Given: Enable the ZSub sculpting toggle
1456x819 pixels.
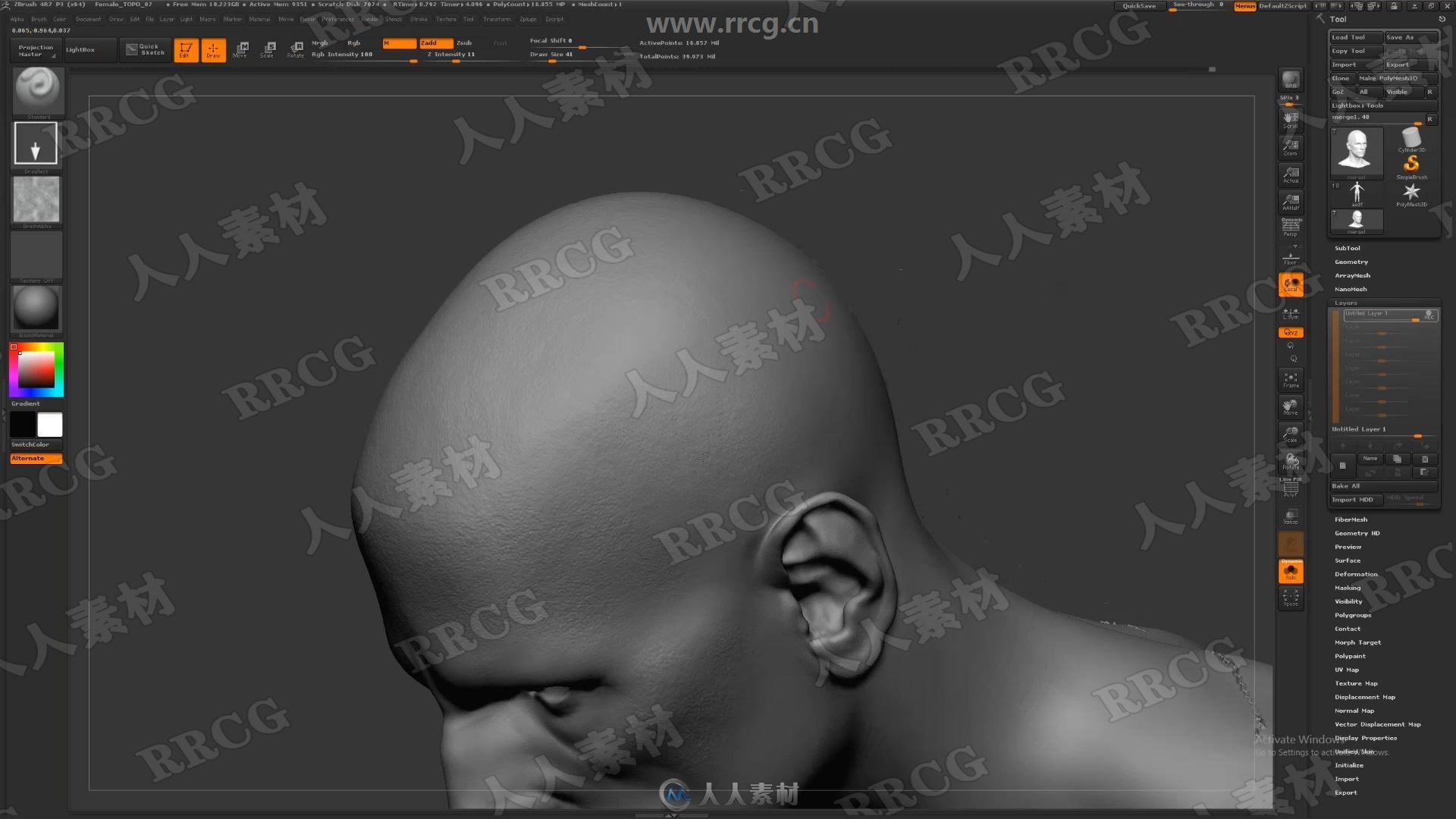Looking at the screenshot, I should (463, 42).
